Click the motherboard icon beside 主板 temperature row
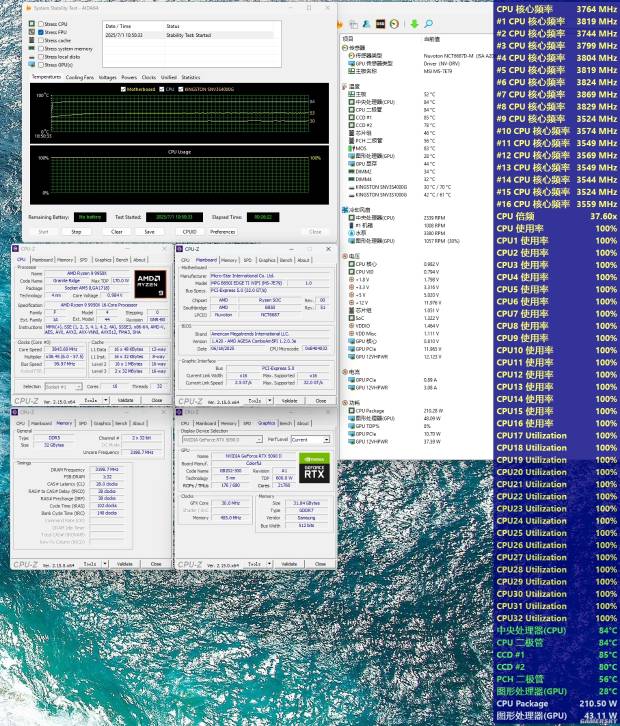The image size is (620, 726). [x=351, y=94]
